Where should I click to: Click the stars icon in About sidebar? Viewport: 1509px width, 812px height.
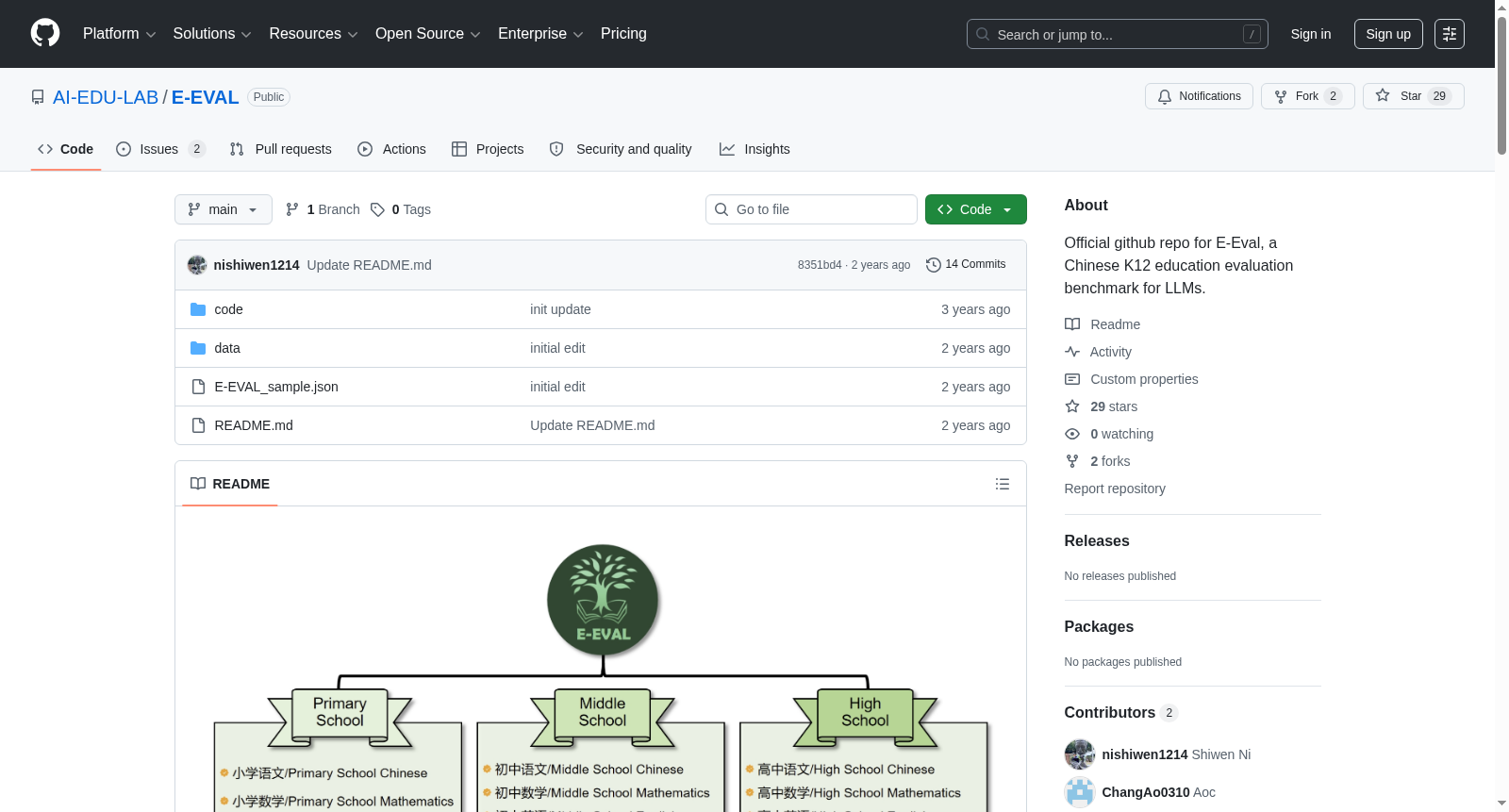tap(1072, 406)
